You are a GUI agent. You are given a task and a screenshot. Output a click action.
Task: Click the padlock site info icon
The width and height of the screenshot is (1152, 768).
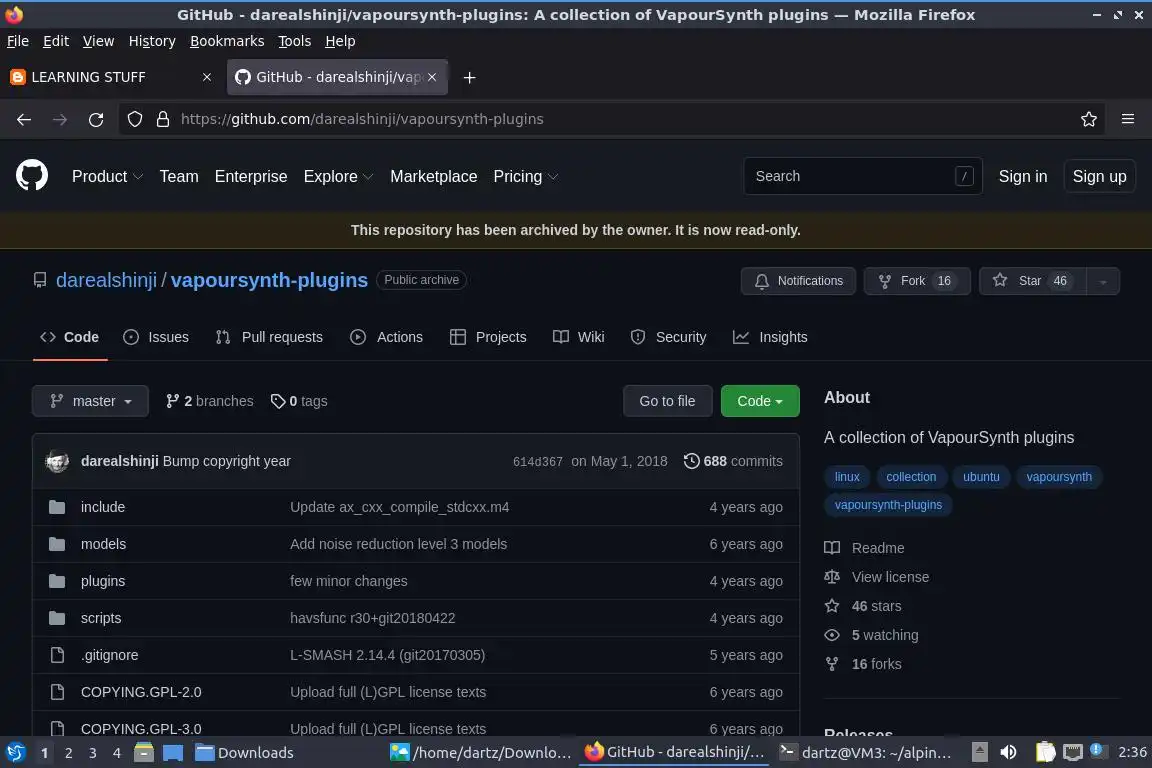coord(163,119)
